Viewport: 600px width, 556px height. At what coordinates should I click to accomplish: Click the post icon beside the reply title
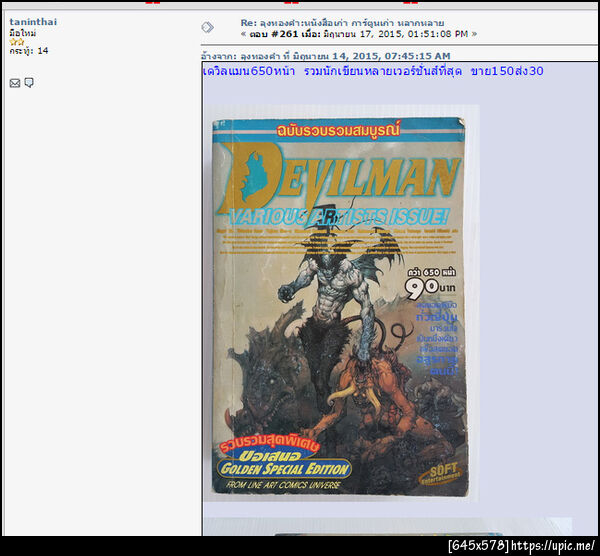coord(207,27)
